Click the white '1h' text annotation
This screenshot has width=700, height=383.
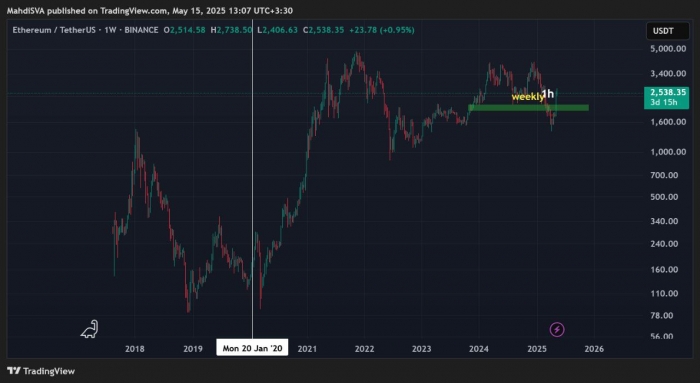click(548, 94)
